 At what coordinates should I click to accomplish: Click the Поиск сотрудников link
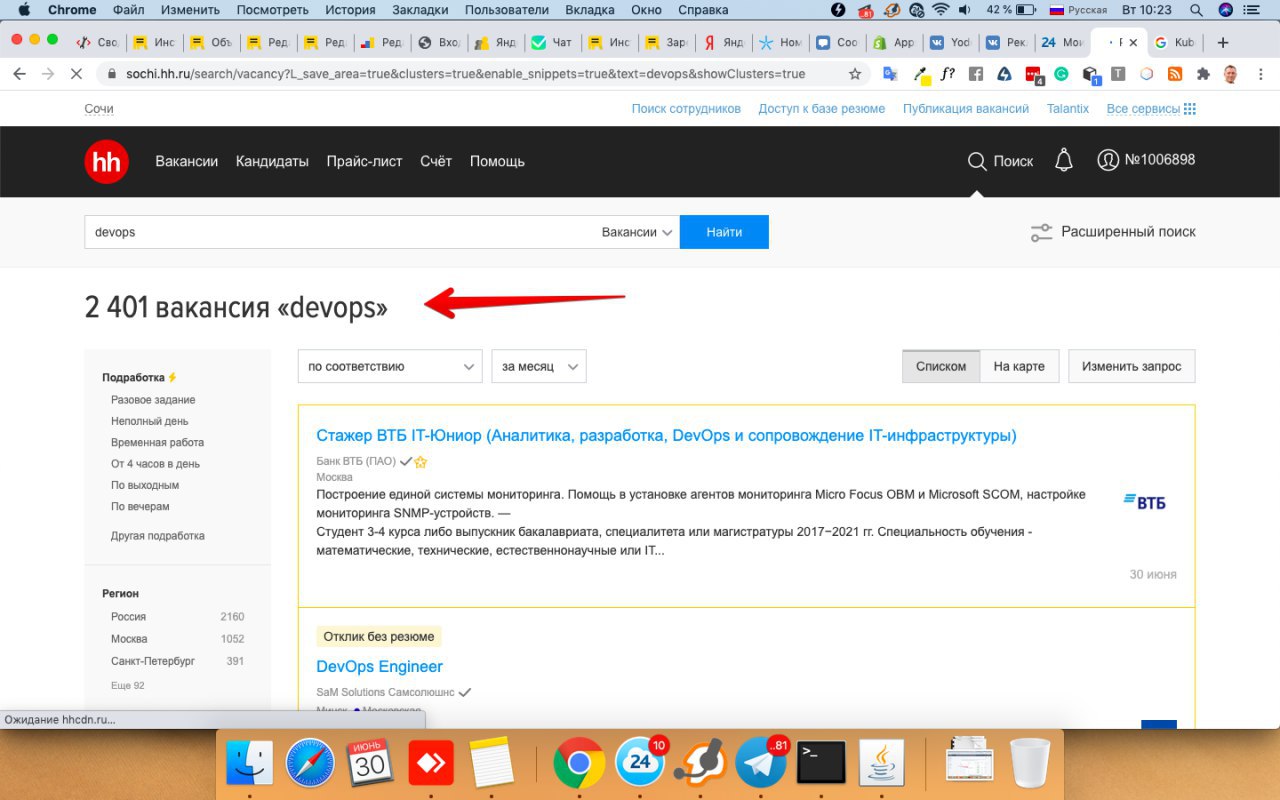point(686,109)
